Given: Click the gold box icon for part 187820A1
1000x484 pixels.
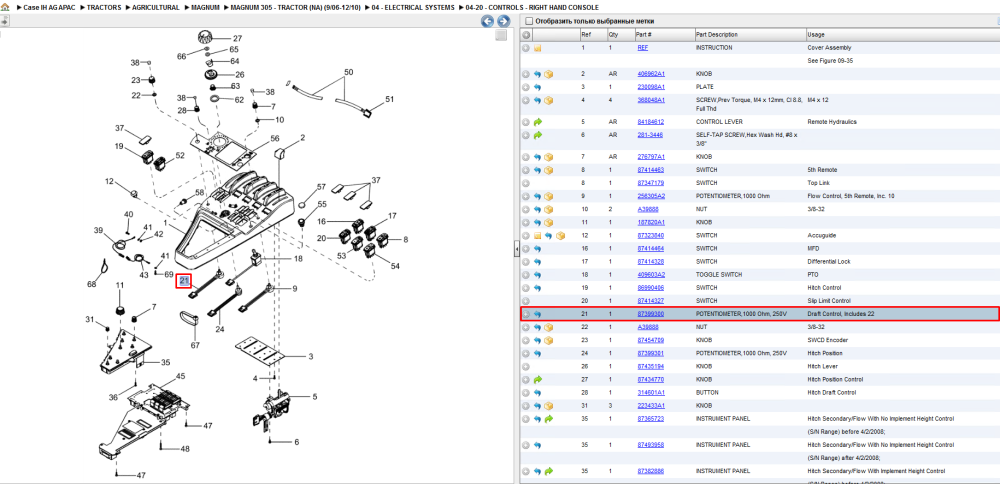Looking at the screenshot, I should 548,222.
